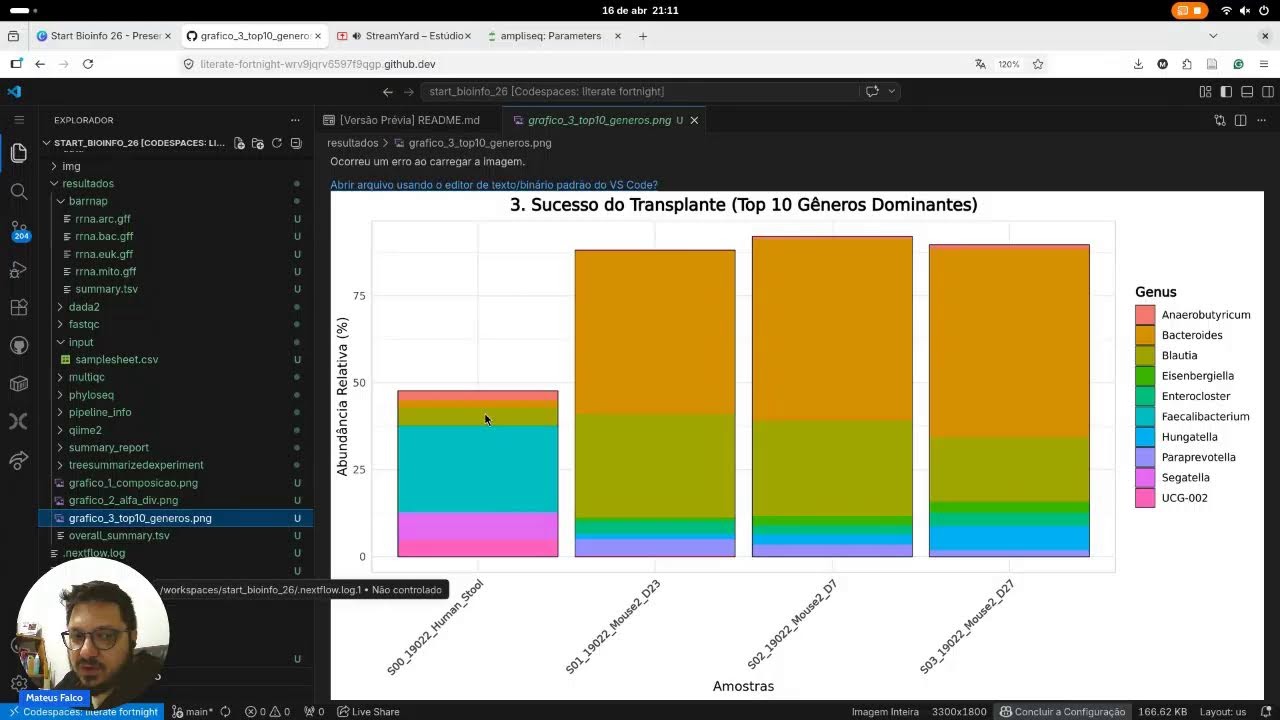Expand the phyloseq folder

tap(91, 395)
